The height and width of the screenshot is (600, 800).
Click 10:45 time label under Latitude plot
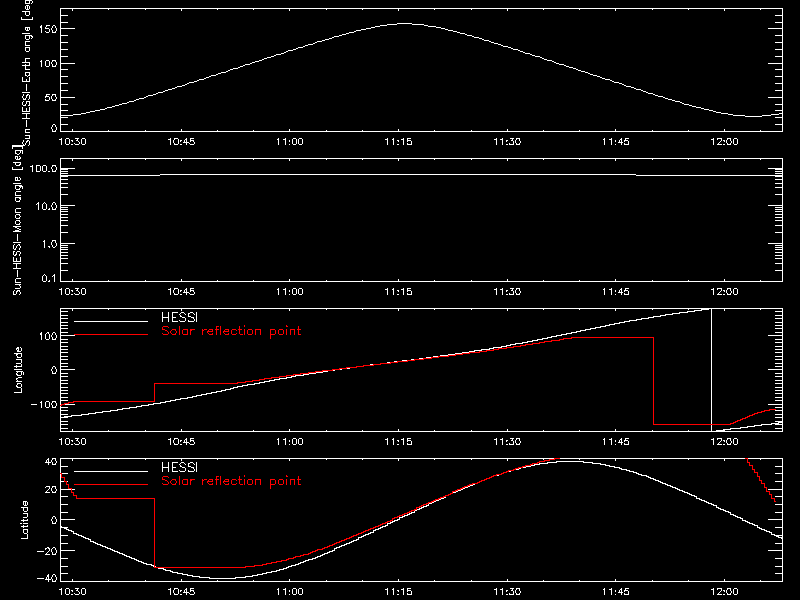pos(181,592)
